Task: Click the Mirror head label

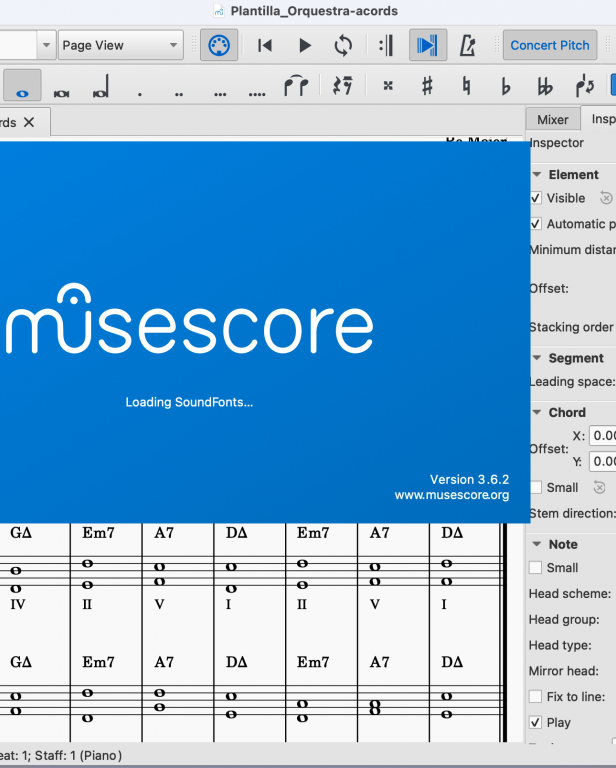Action: tap(564, 671)
